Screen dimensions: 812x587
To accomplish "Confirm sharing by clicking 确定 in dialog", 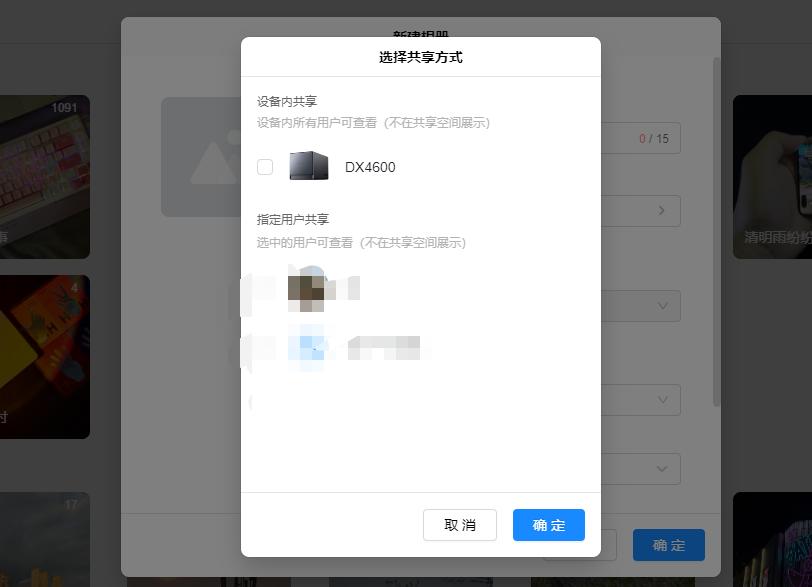I will click(548, 524).
